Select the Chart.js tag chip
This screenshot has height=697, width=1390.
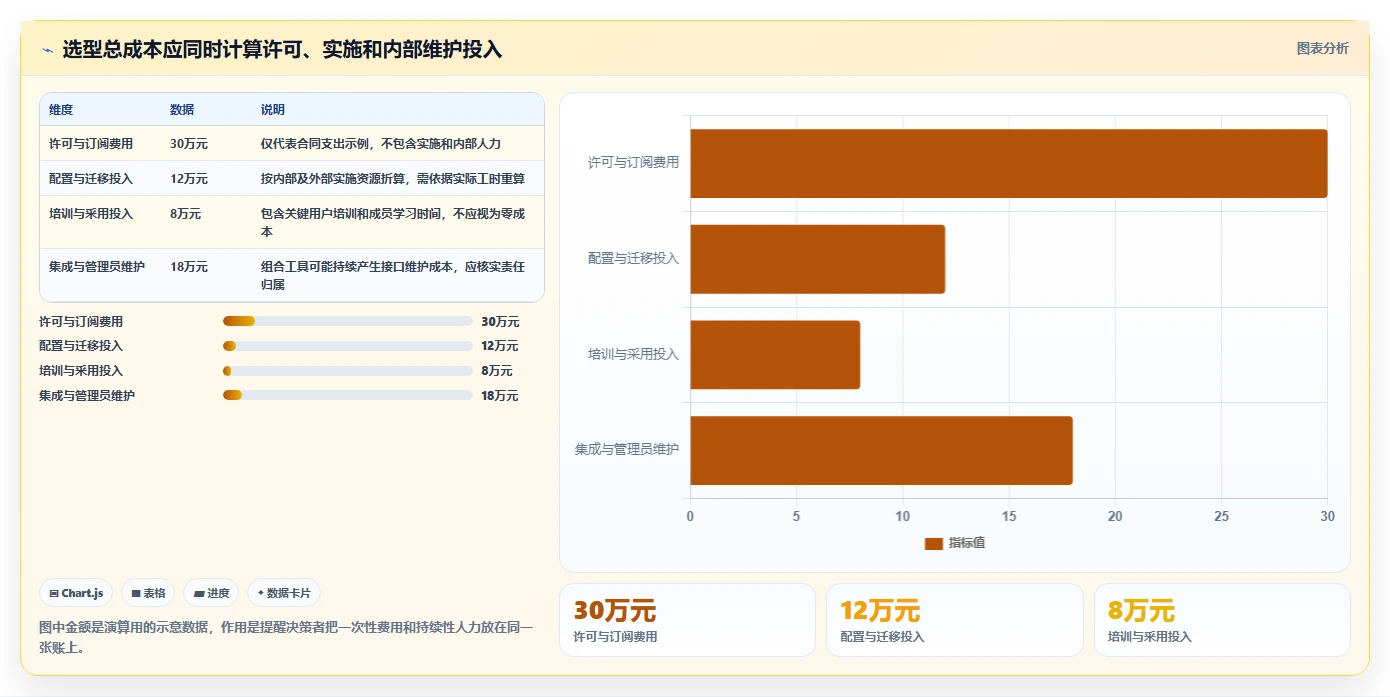click(77, 593)
